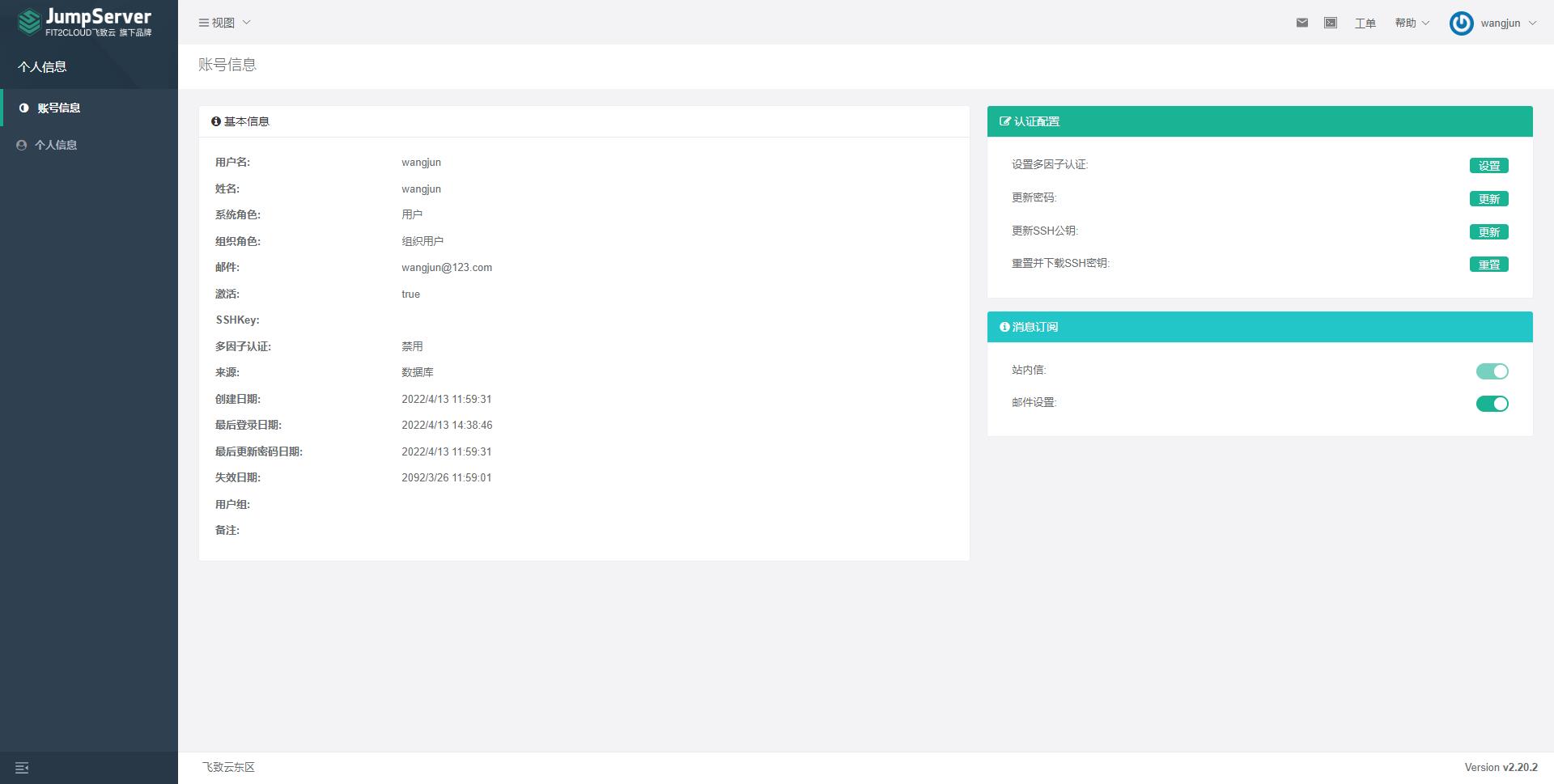Screen dimensions: 1554x784
Task: Click the Version v2.20.2 footer text
Action: pos(1501,767)
